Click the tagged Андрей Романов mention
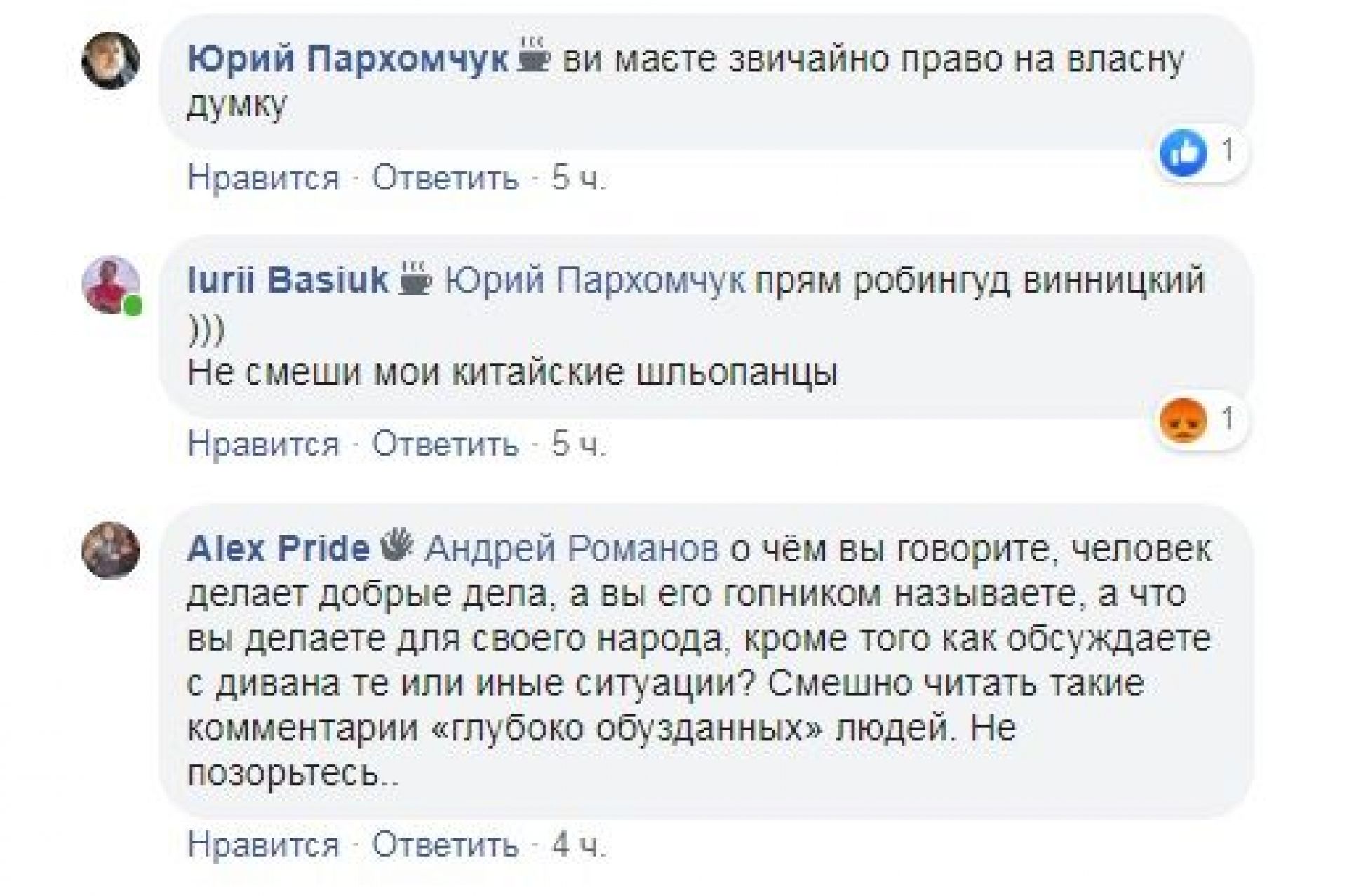1347x896 pixels. [572, 548]
